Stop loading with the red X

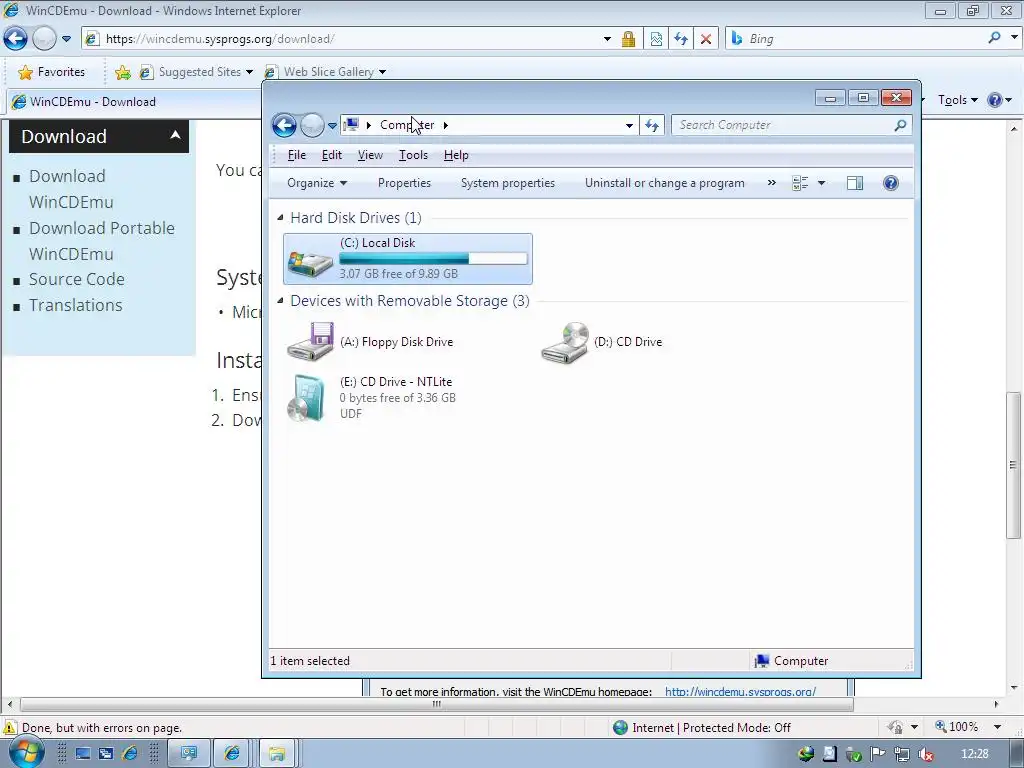(706, 39)
